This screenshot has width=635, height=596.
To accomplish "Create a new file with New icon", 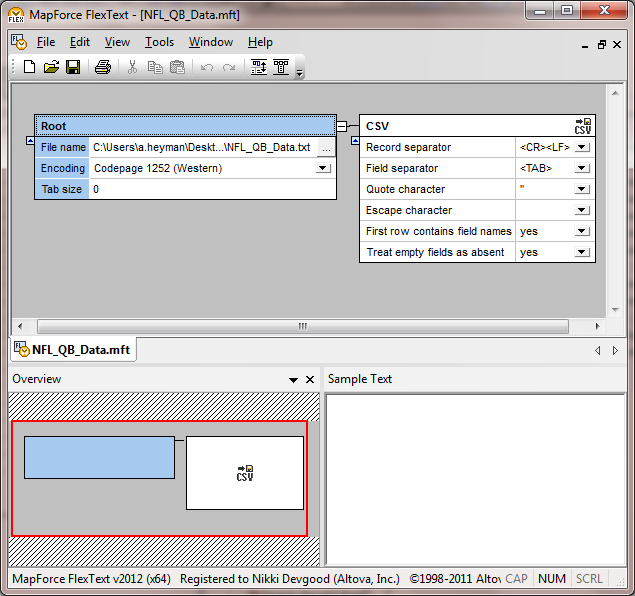I will 29,67.
